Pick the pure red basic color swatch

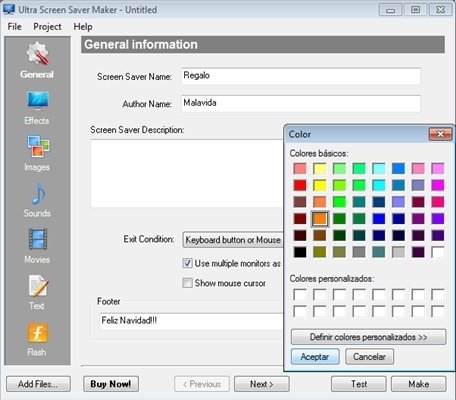click(300, 185)
